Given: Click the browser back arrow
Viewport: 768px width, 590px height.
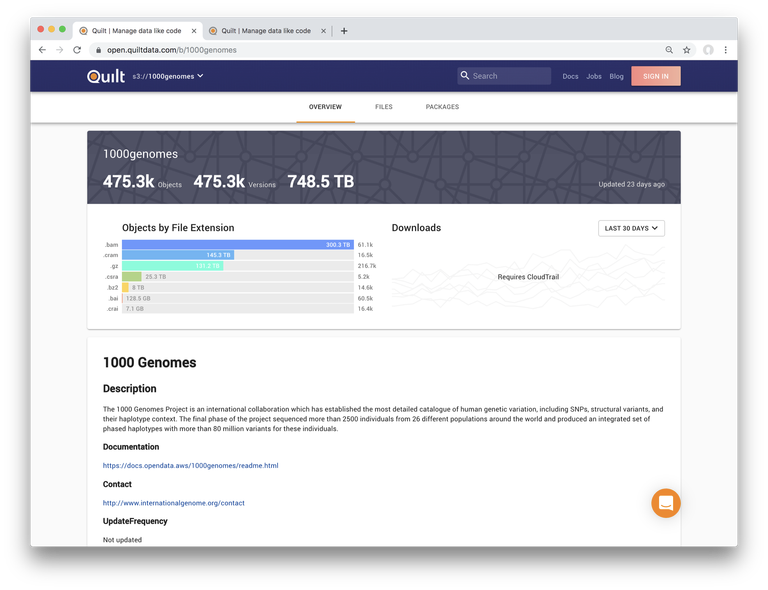Looking at the screenshot, I should (42, 50).
